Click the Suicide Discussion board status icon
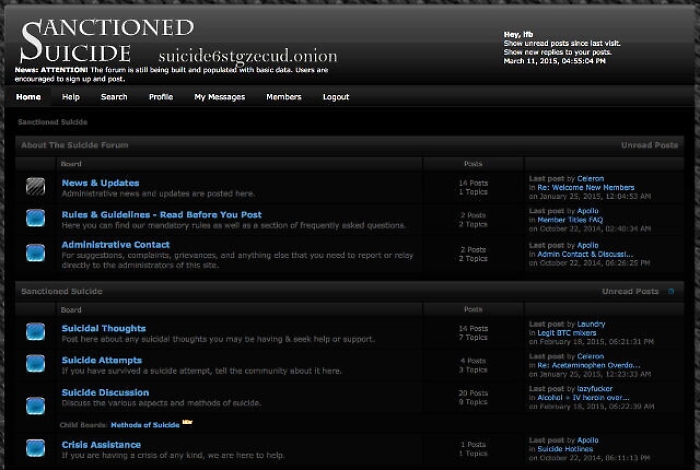The width and height of the screenshot is (700, 470). pyautogui.click(x=35, y=405)
